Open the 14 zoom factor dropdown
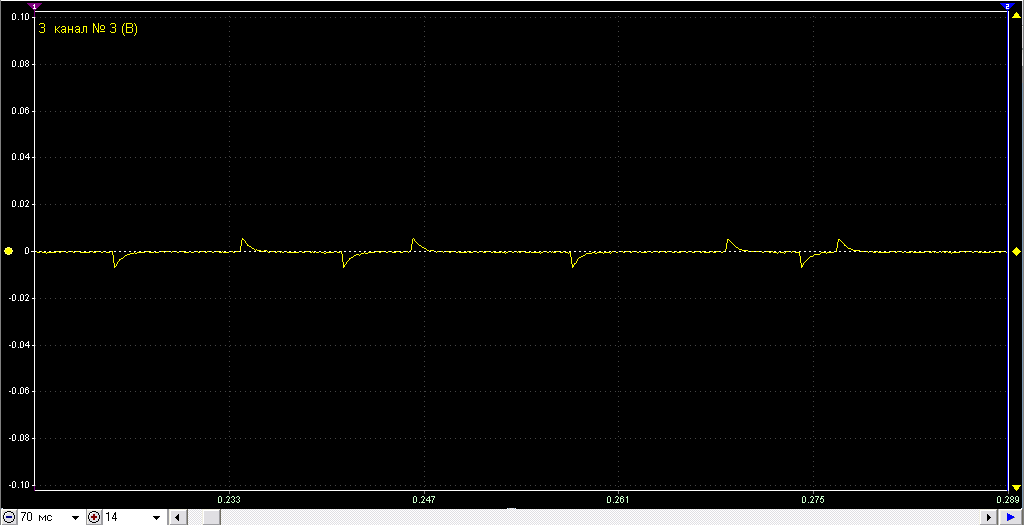Viewport: 1024px width, 525px height. point(157,518)
